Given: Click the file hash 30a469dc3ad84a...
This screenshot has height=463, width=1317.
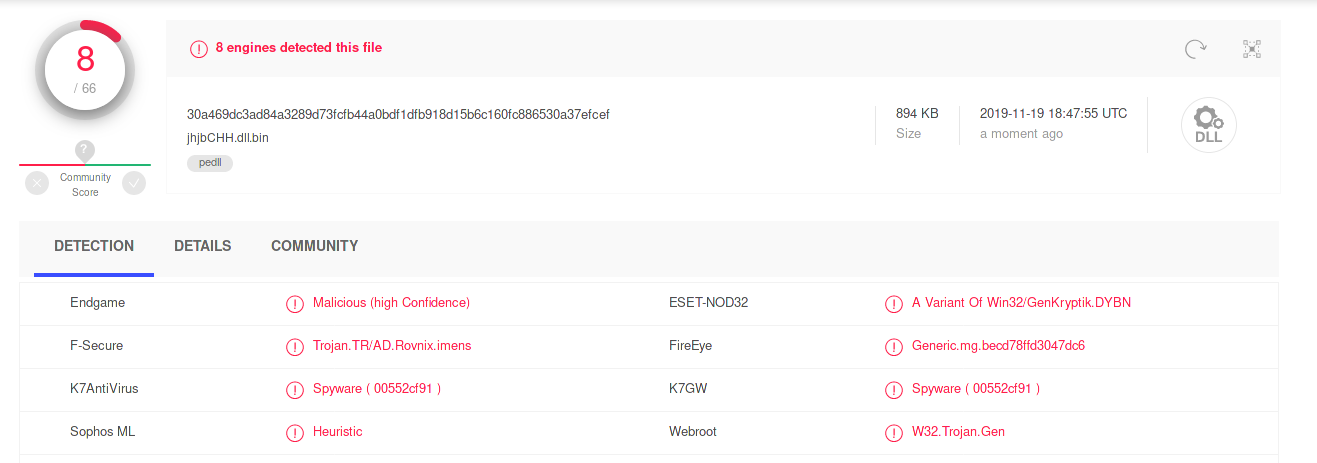Looking at the screenshot, I should 398,114.
